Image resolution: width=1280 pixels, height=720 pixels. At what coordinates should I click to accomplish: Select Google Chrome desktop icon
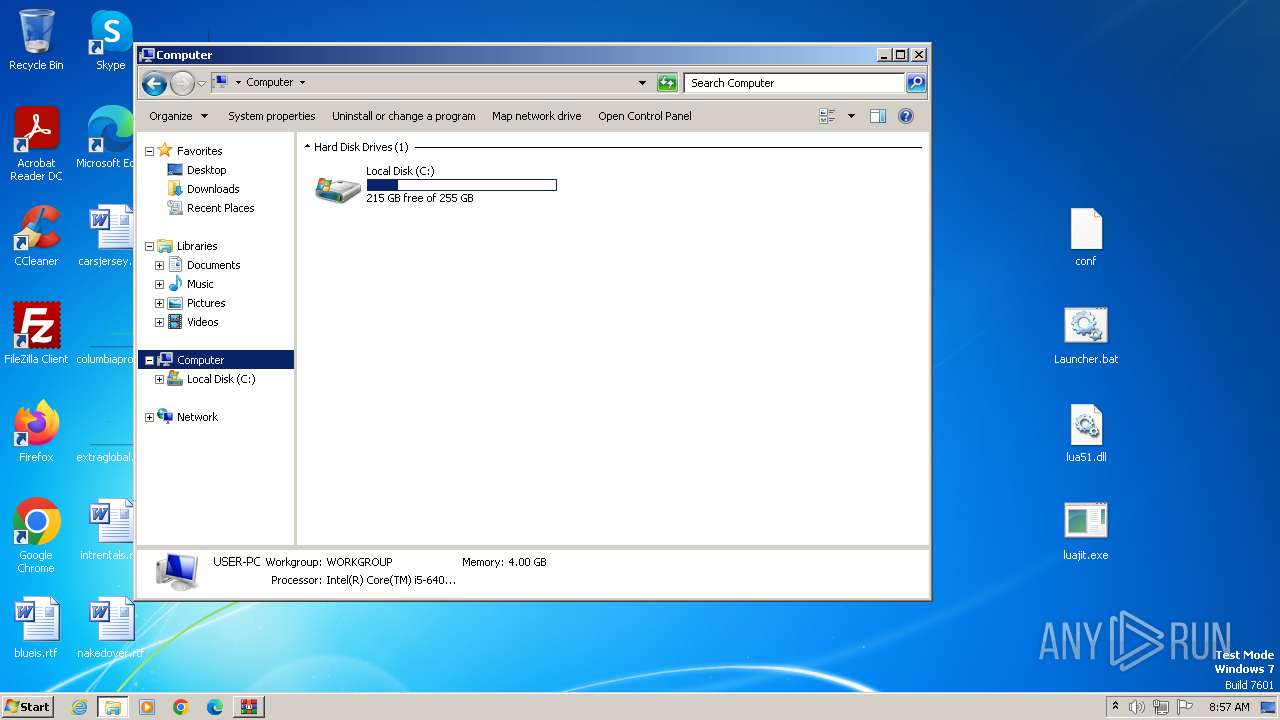click(36, 535)
